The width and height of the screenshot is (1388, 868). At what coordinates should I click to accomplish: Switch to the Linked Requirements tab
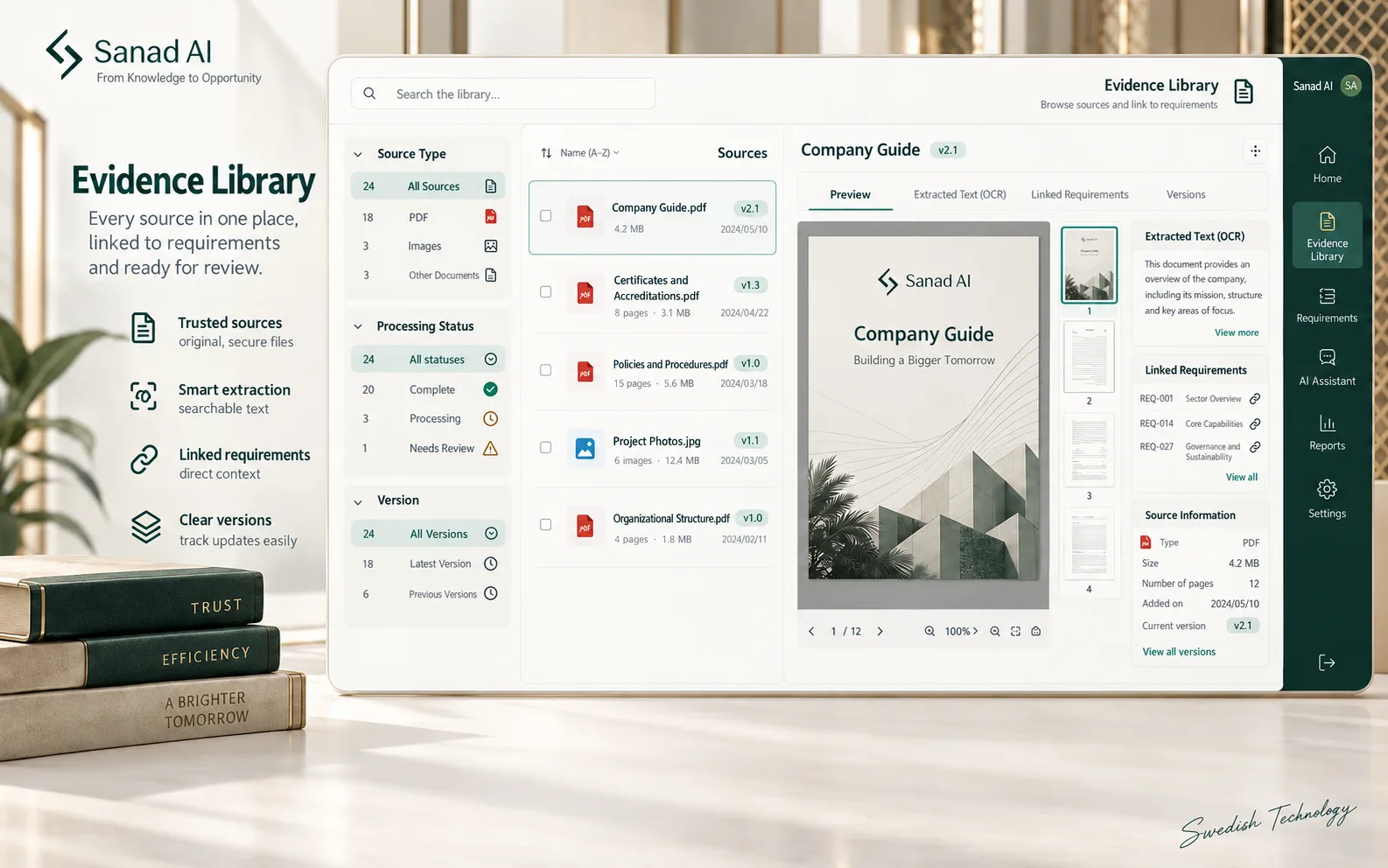pos(1079,194)
